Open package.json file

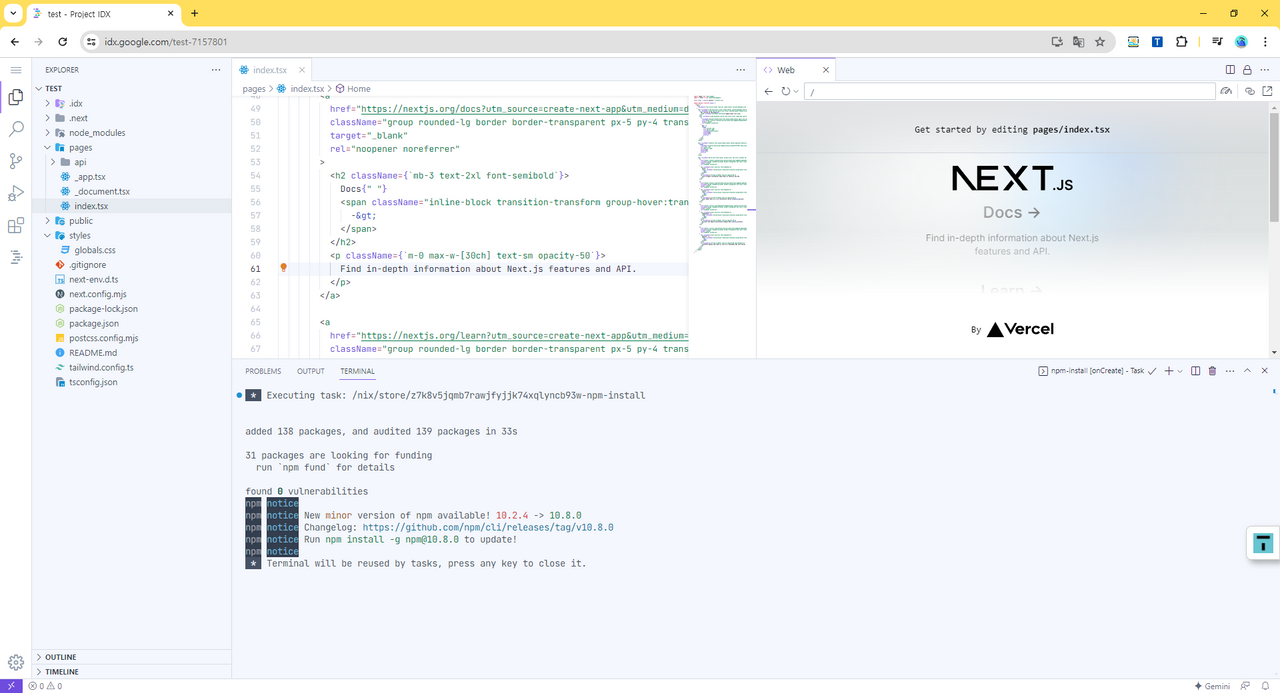click(93, 323)
